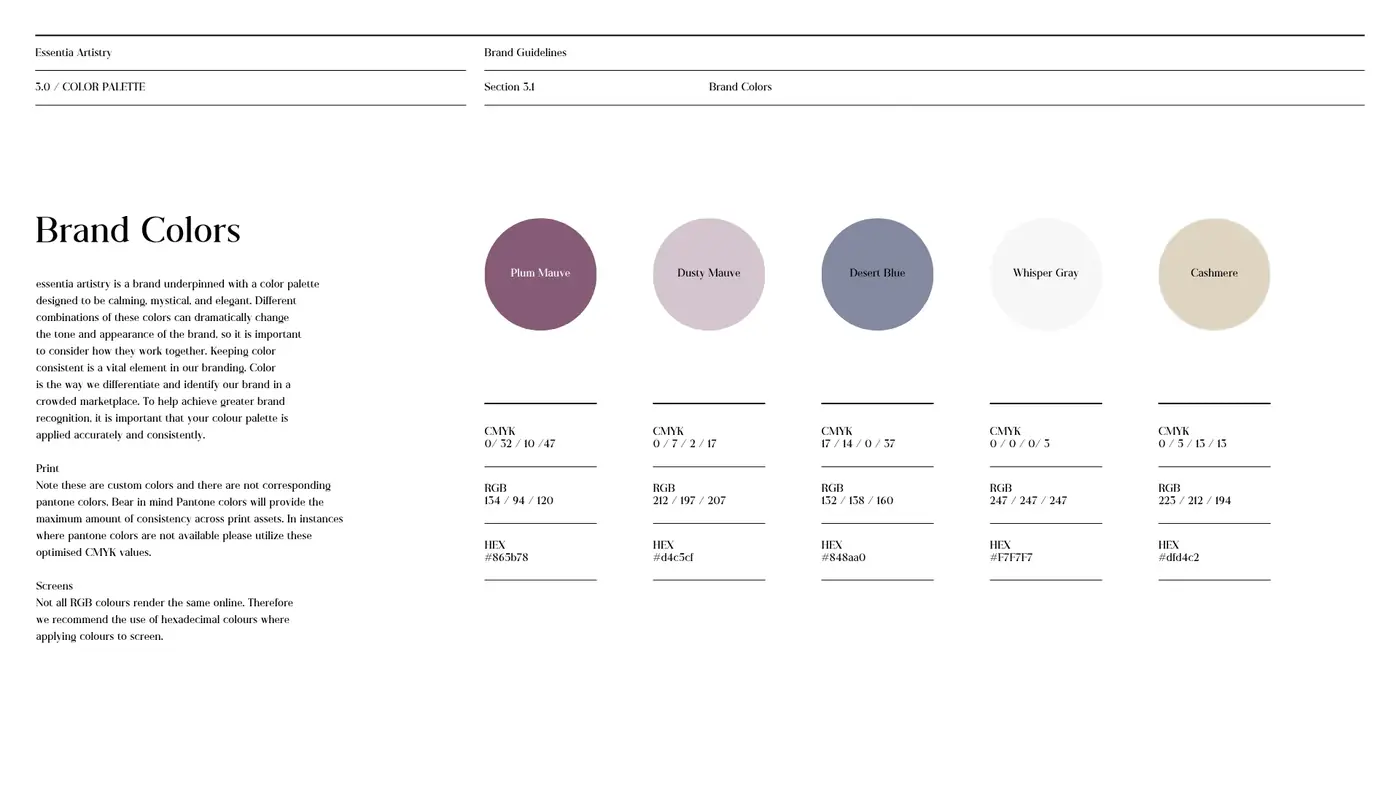
Task: Select the Whisper Gray color circle
Action: pyautogui.click(x=1046, y=274)
